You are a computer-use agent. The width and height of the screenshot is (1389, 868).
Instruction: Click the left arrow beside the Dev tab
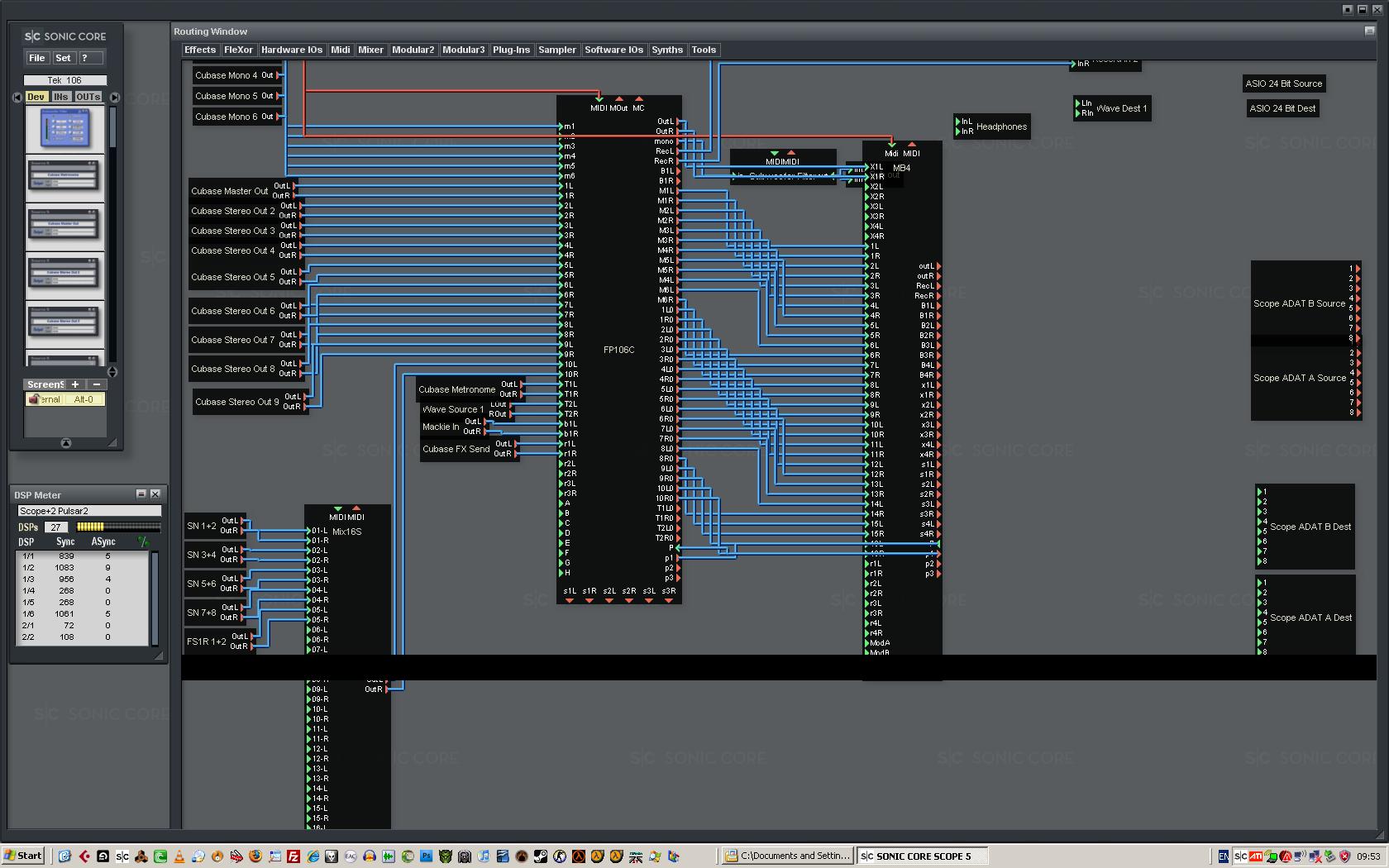click(x=17, y=97)
